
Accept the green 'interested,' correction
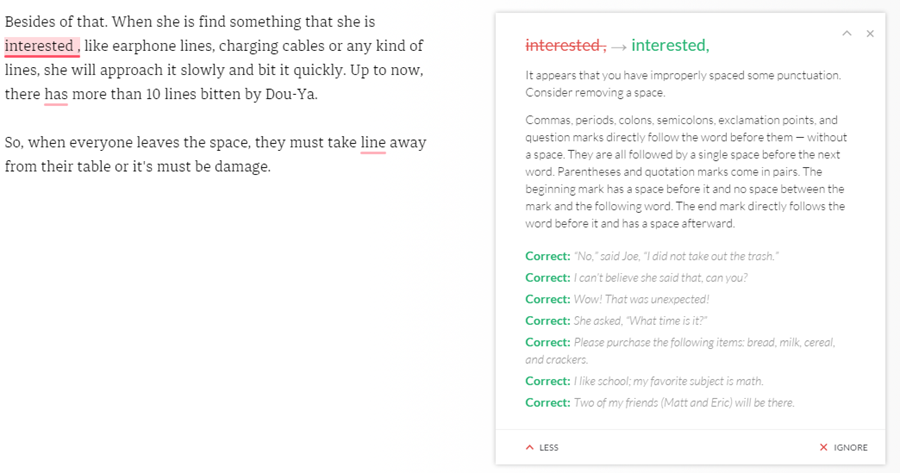(x=670, y=45)
